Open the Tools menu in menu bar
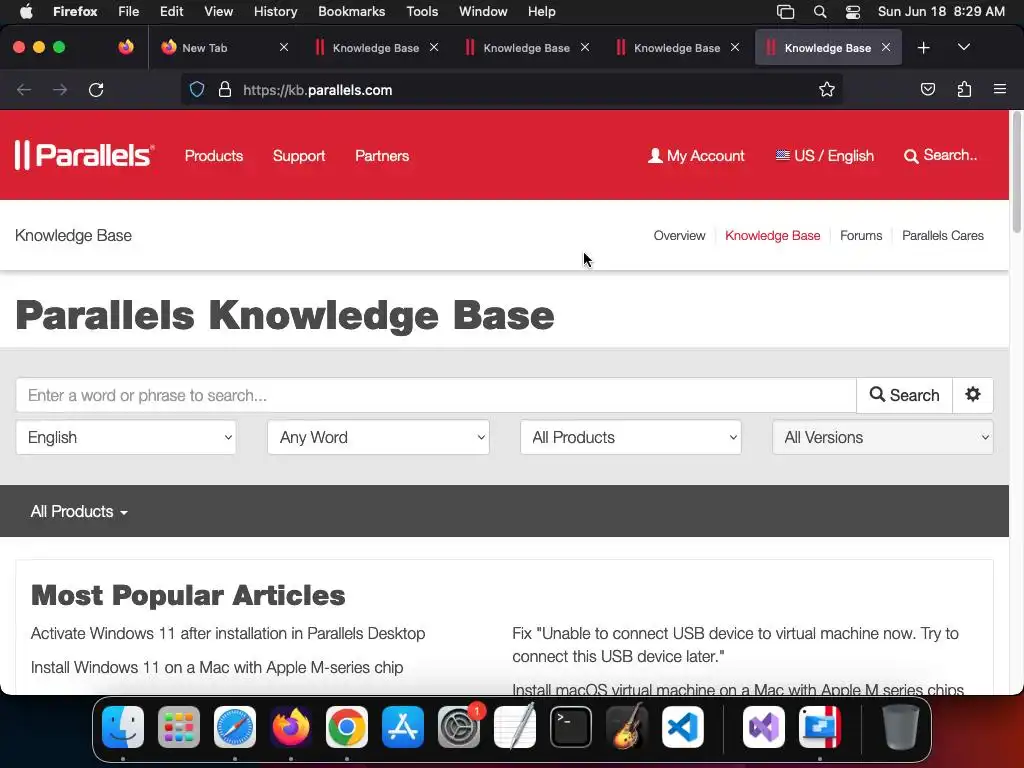 coord(422,12)
